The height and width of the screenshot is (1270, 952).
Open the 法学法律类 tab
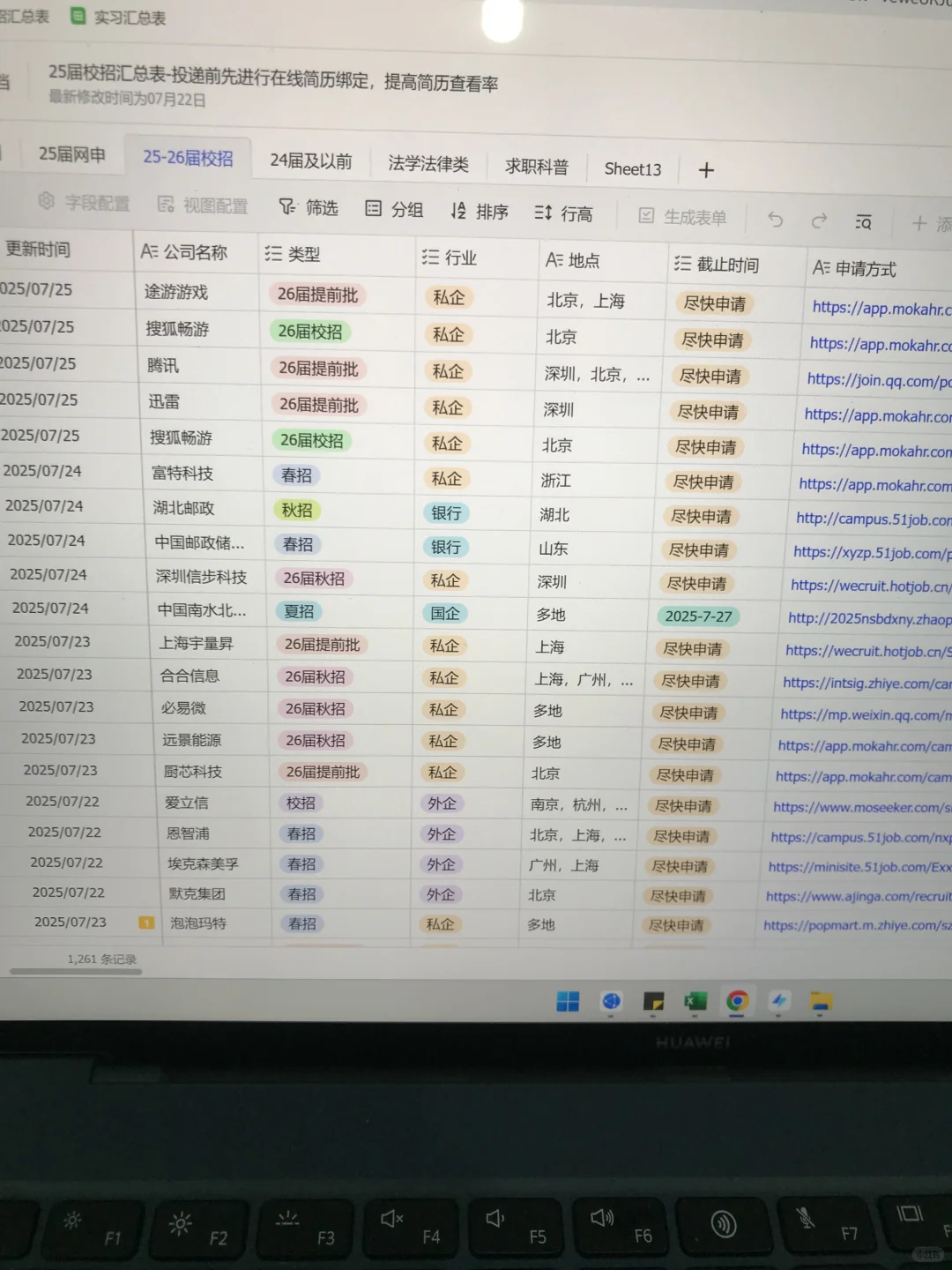[428, 164]
